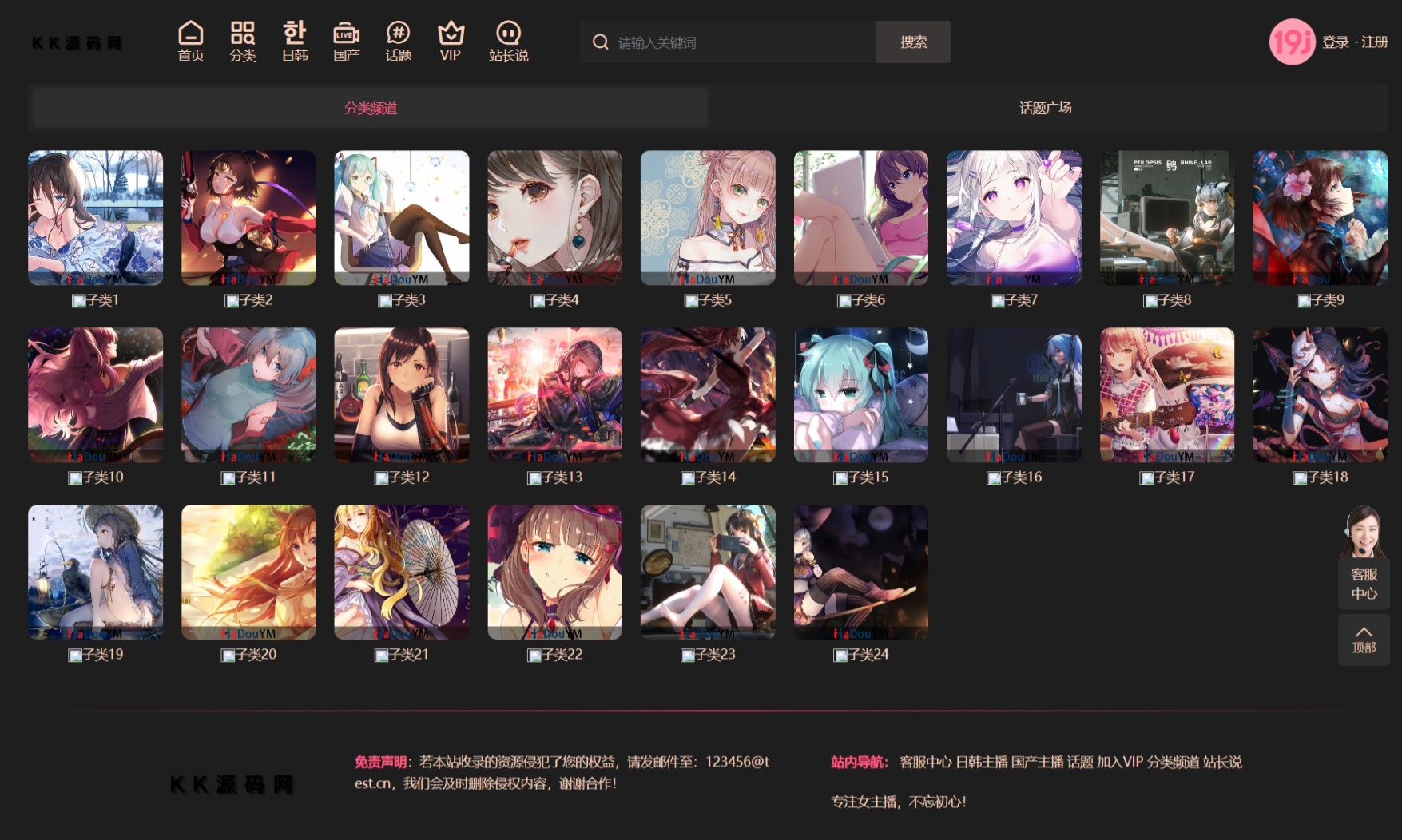Screen dimensions: 1402x840
Task: Open 子类12 thumbnail
Action: pos(402,395)
